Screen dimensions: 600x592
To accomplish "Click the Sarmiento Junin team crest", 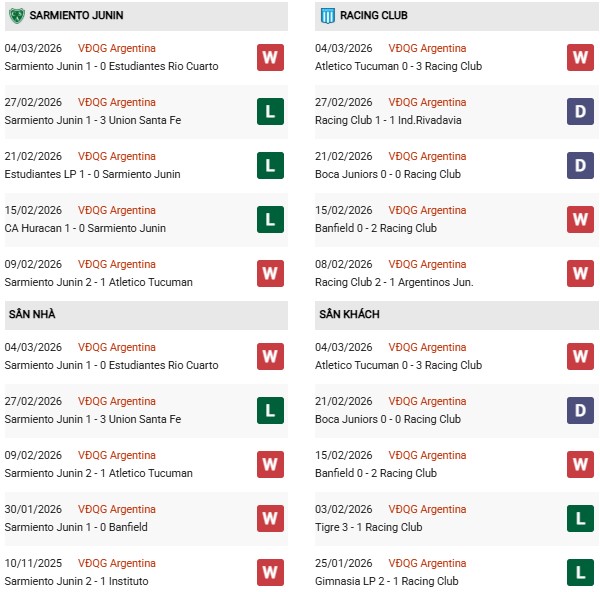I will [x=16, y=16].
